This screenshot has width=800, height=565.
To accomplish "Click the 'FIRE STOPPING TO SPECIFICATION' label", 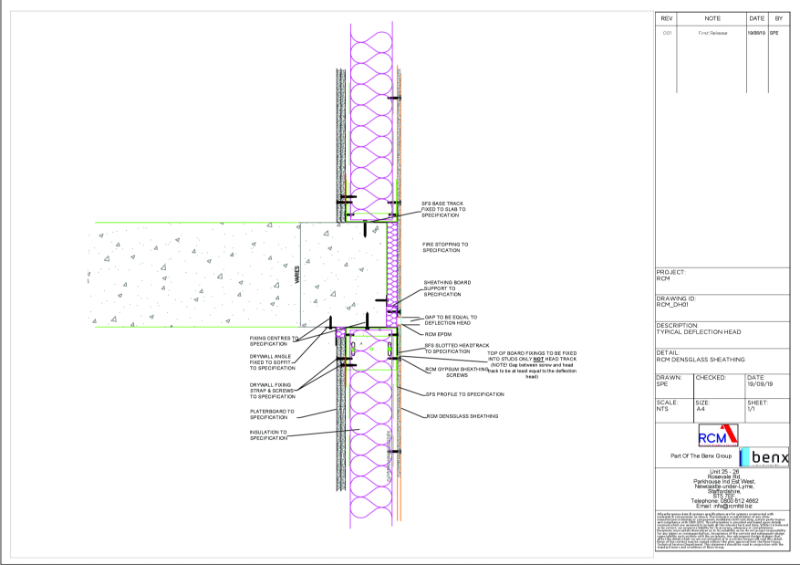I will (444, 247).
